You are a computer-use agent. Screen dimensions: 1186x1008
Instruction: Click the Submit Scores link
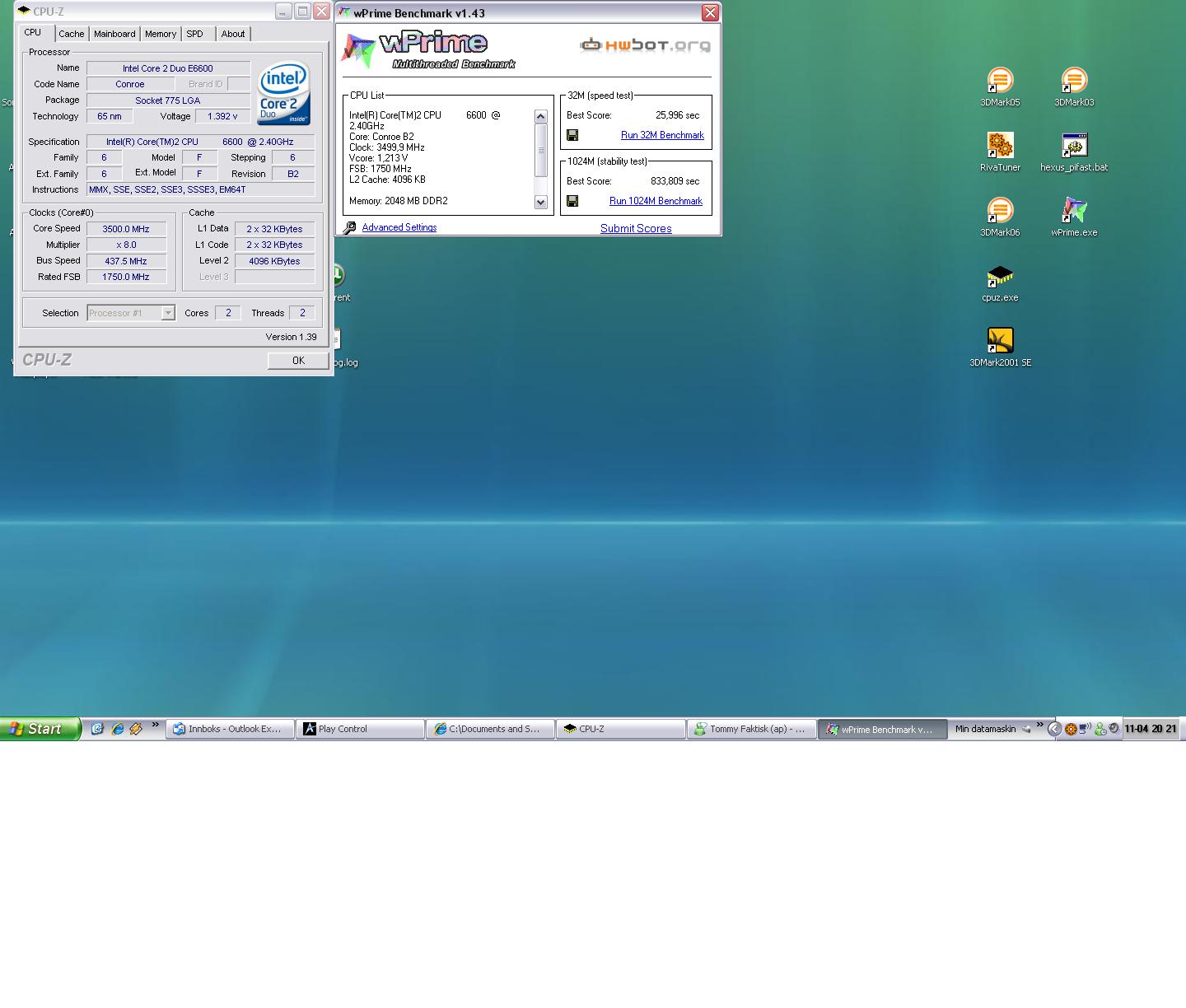point(636,228)
